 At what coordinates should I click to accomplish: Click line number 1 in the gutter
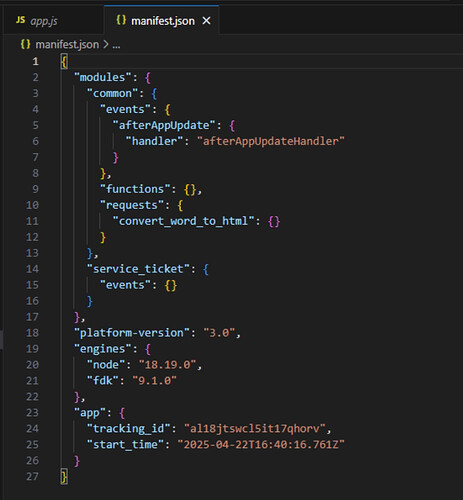(x=35, y=61)
